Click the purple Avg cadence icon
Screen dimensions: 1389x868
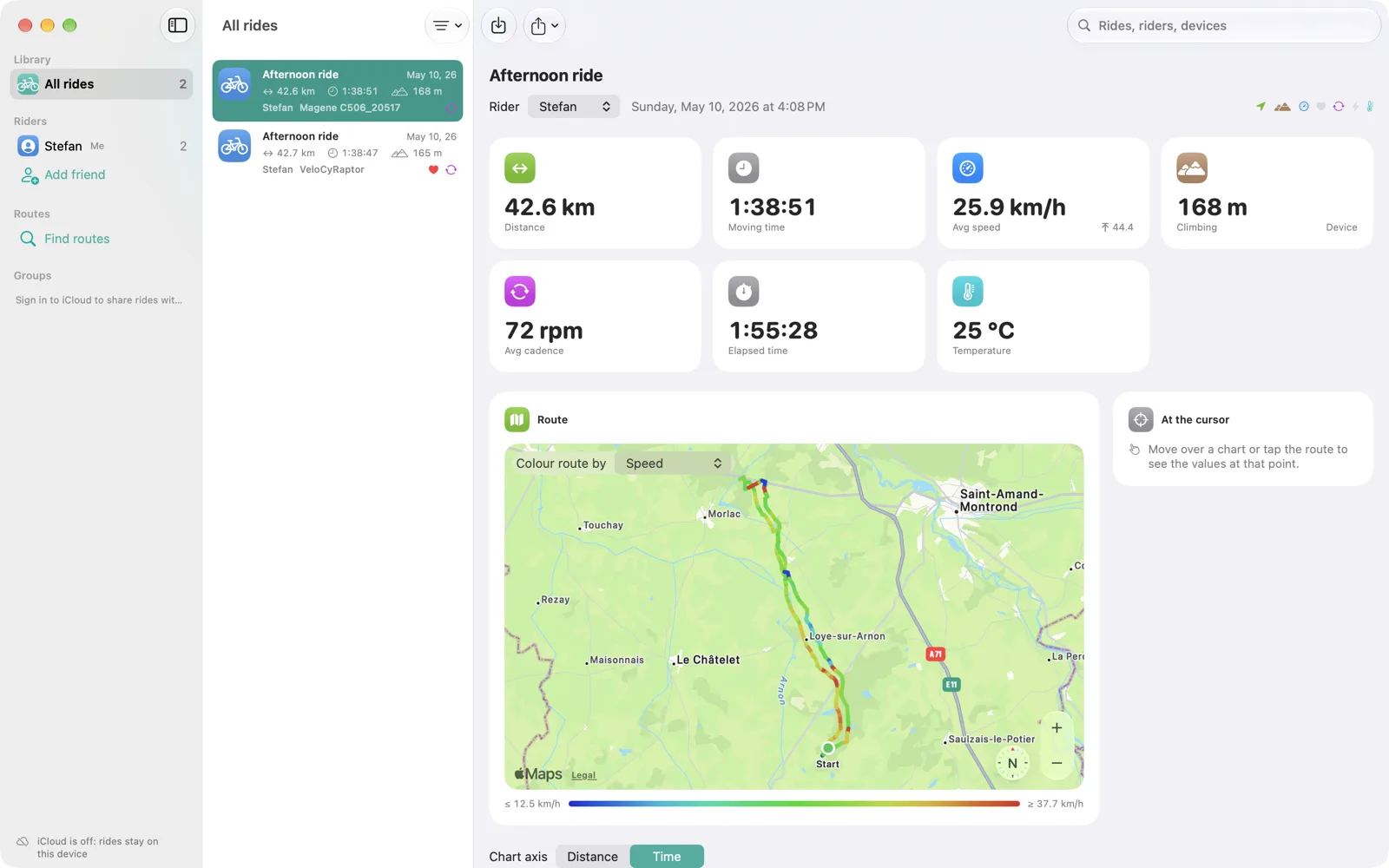(x=520, y=292)
